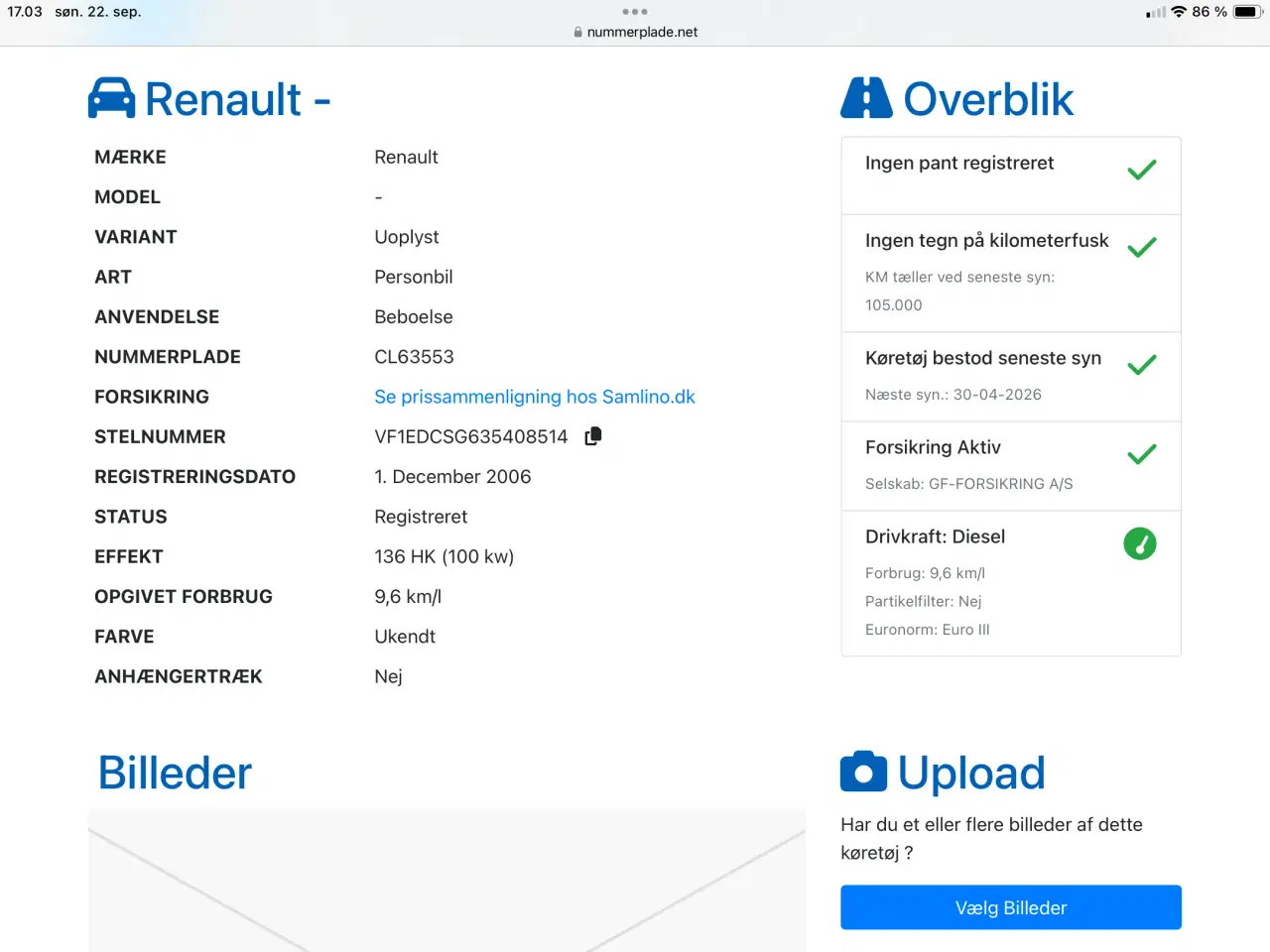Click the VARIANT value Uoplyst
1270x952 pixels.
407,237
